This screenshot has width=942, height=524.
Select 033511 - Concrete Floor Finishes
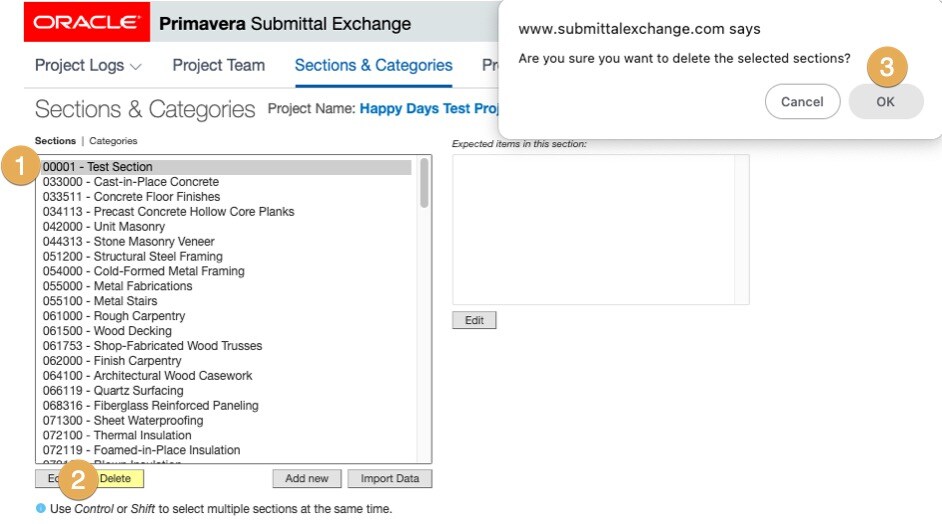point(226,196)
